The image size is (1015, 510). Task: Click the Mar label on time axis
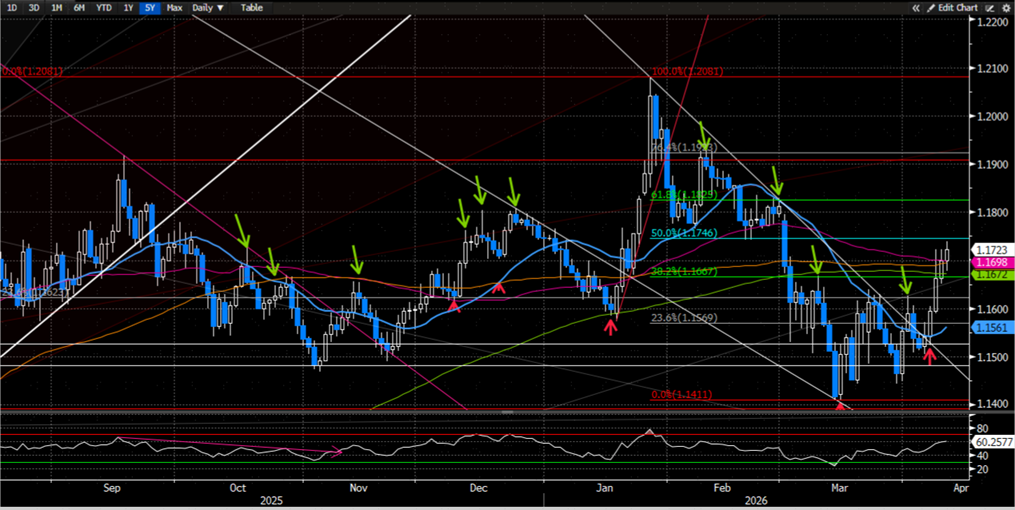842,489
